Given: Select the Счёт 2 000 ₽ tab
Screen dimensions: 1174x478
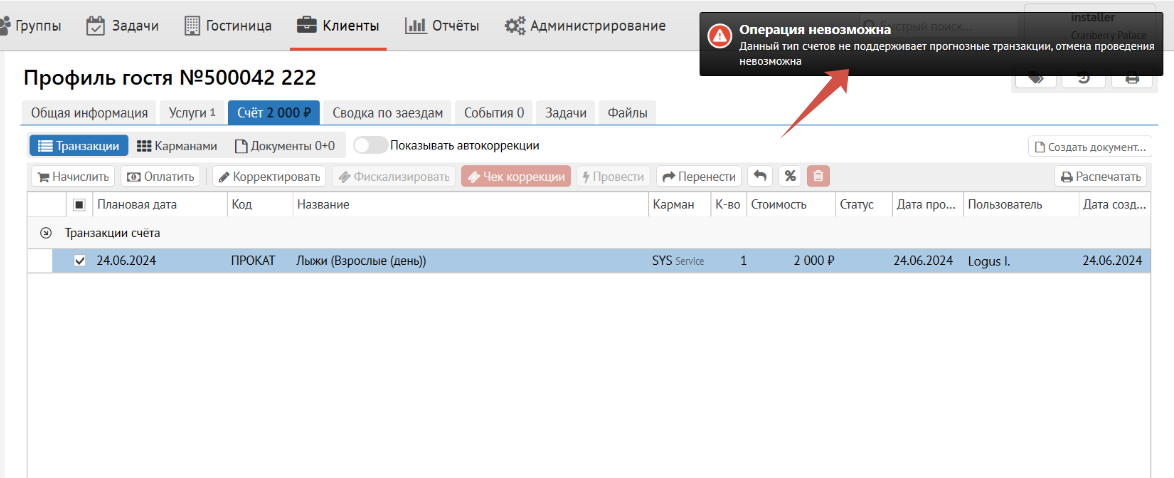Looking at the screenshot, I should 274,113.
